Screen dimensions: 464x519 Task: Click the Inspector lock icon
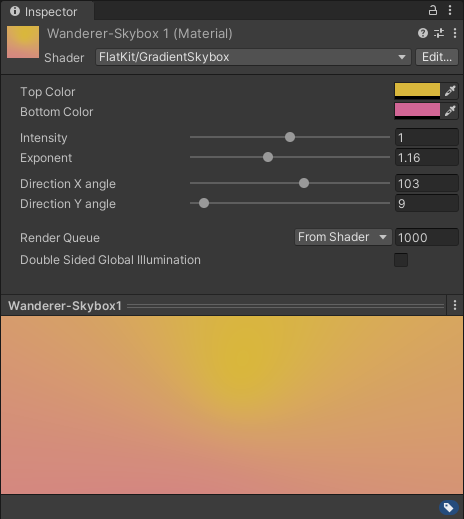pyautogui.click(x=433, y=10)
